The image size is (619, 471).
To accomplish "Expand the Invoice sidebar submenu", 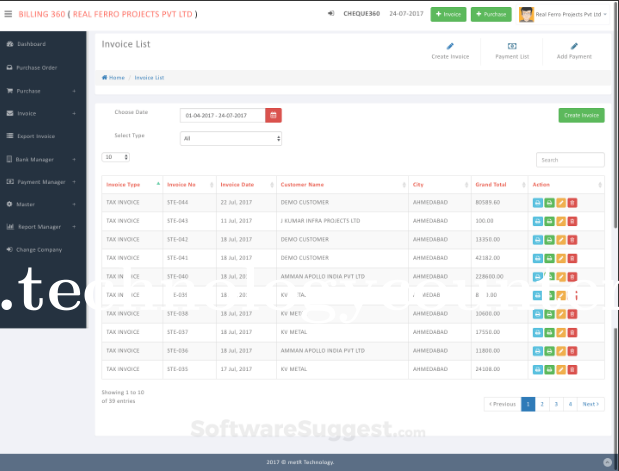I will (74, 114).
